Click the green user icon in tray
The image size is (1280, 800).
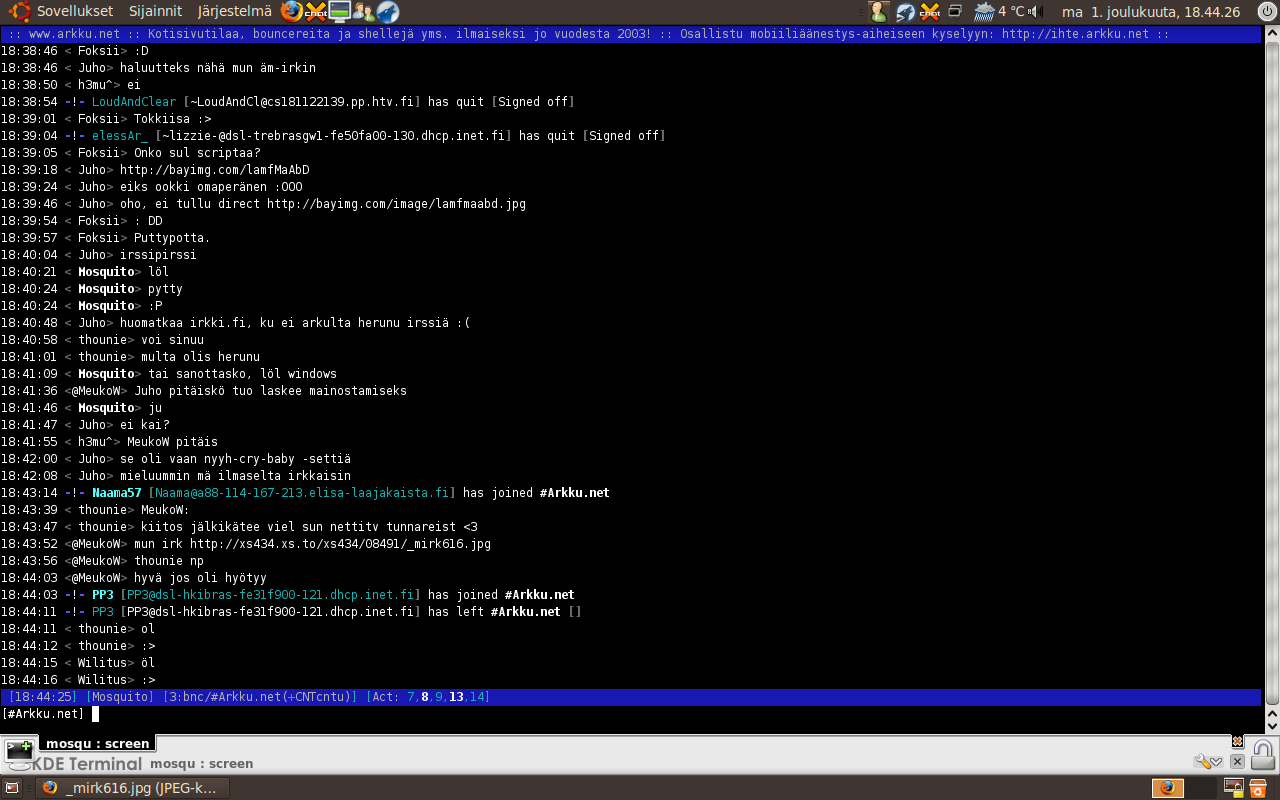coord(878,12)
